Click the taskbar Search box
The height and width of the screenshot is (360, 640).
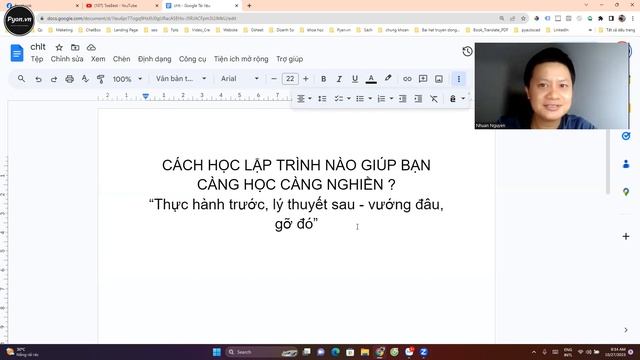pos(261,352)
